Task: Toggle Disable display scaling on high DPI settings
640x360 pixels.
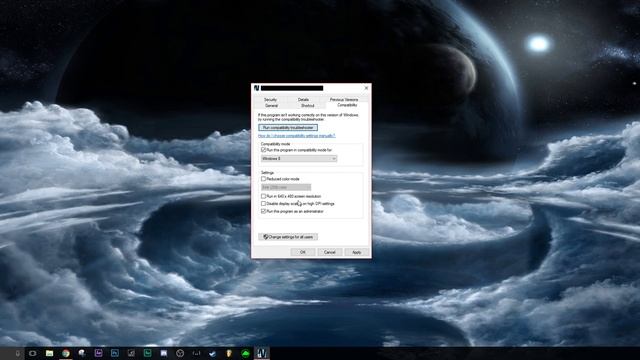Action: click(264, 204)
